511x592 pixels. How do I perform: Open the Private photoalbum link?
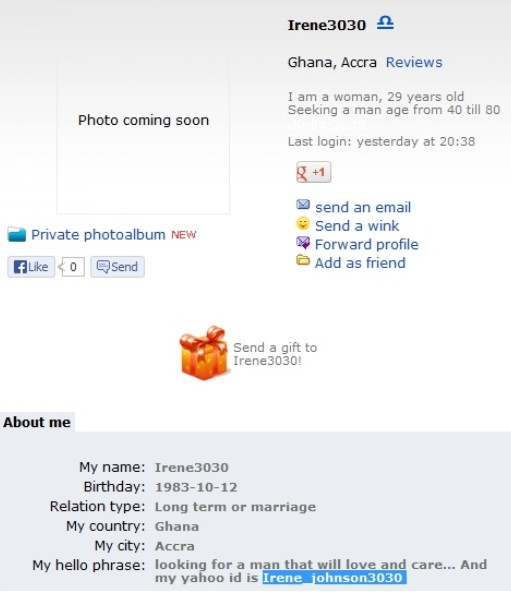pyautogui.click(x=98, y=234)
